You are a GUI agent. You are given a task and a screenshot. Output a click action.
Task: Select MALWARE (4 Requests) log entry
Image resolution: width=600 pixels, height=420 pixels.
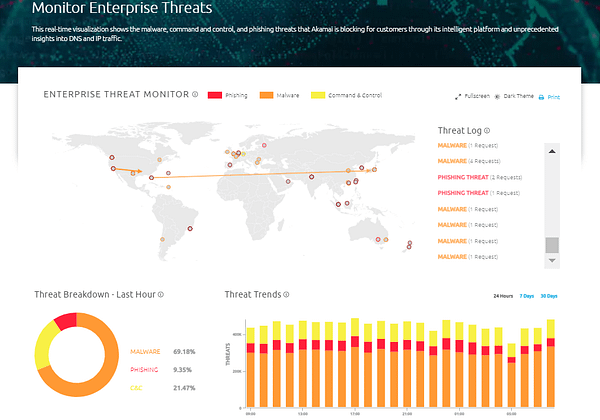point(470,161)
